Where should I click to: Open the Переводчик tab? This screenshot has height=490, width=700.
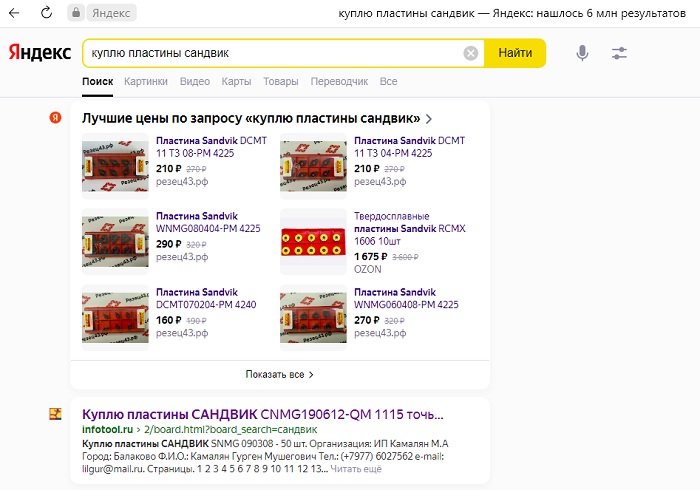339,82
